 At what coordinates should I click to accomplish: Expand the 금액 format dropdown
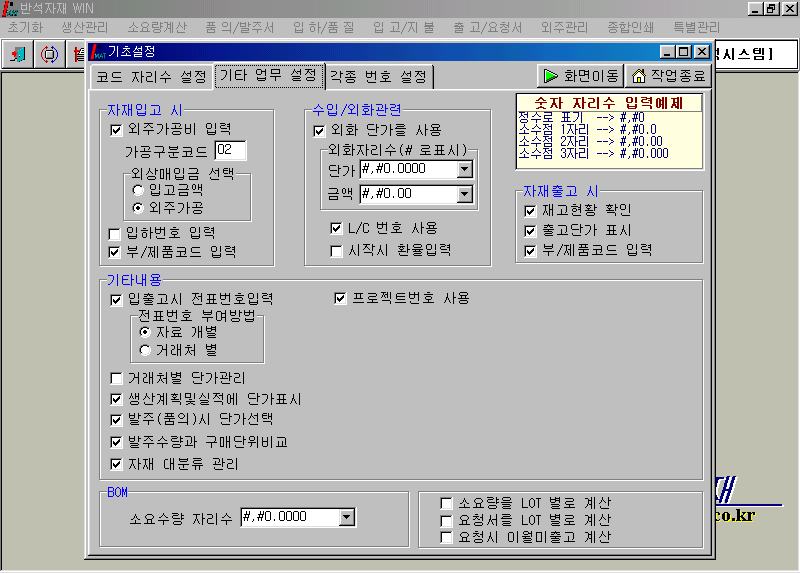[465, 194]
